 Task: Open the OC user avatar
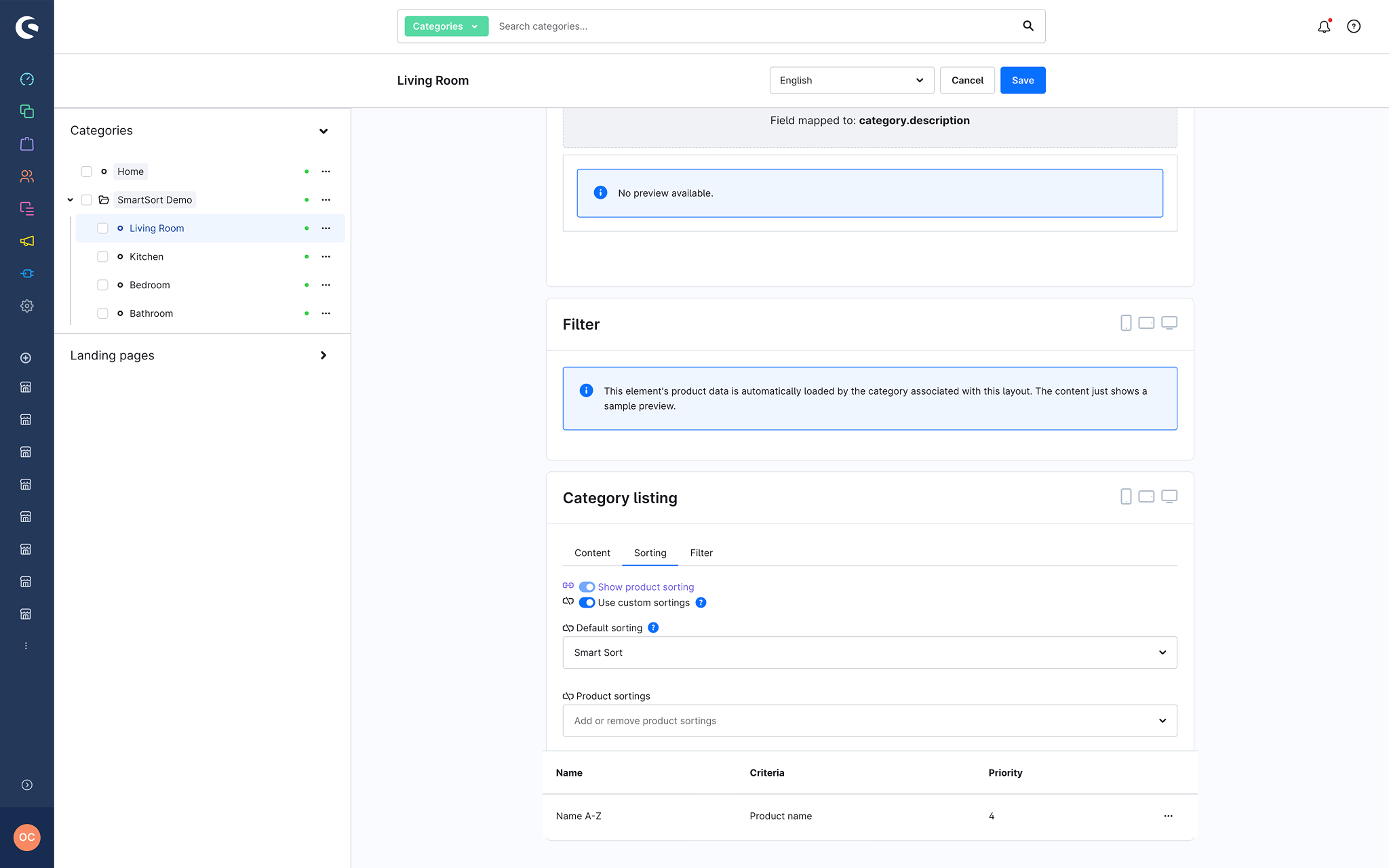[26, 837]
